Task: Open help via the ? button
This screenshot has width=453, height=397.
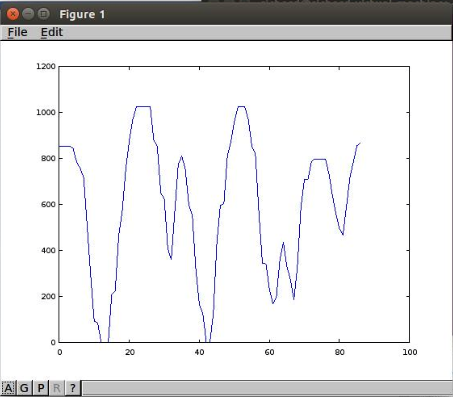Action: pyautogui.click(x=73, y=388)
